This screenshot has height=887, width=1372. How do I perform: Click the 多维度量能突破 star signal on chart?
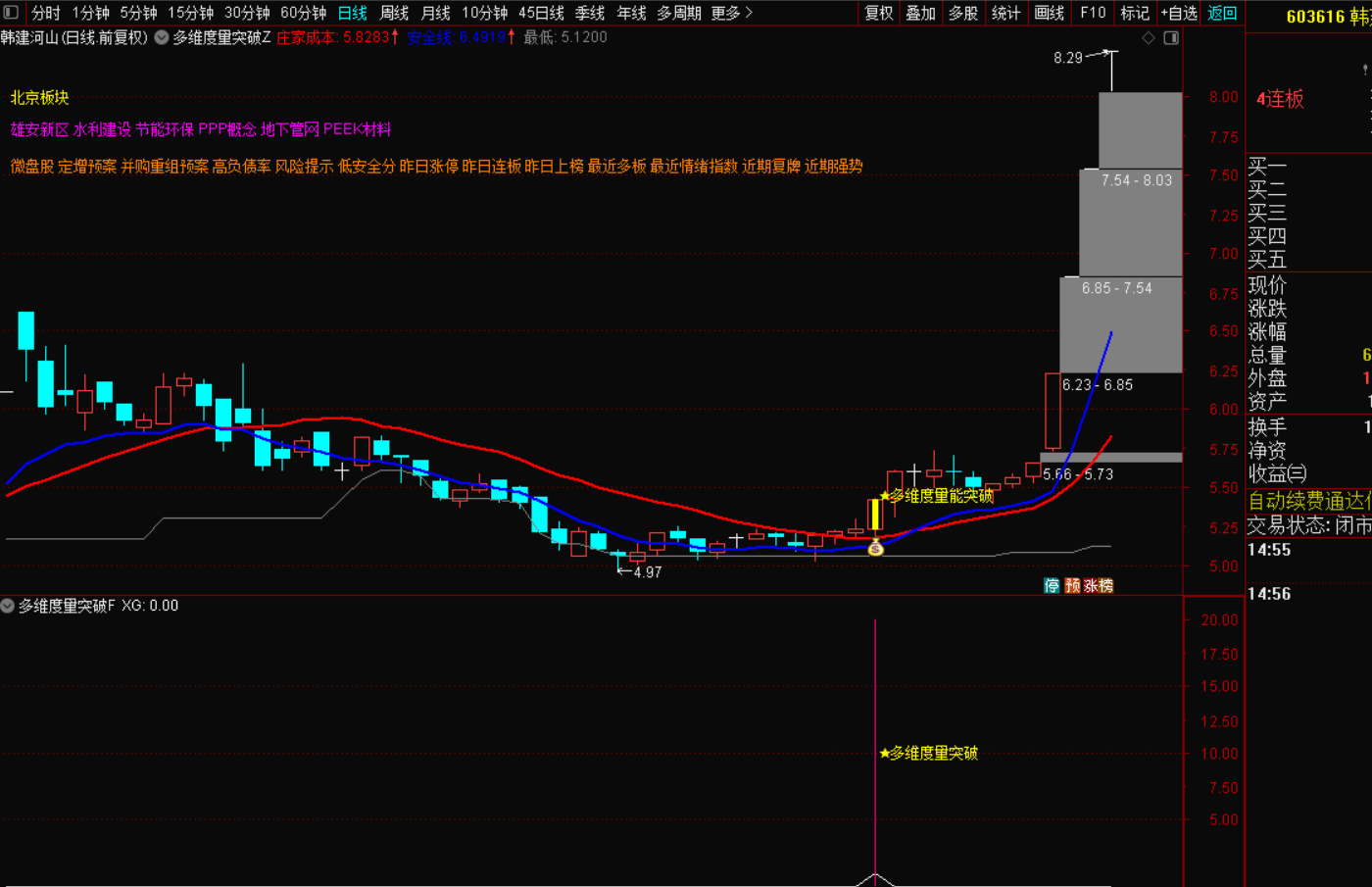936,496
